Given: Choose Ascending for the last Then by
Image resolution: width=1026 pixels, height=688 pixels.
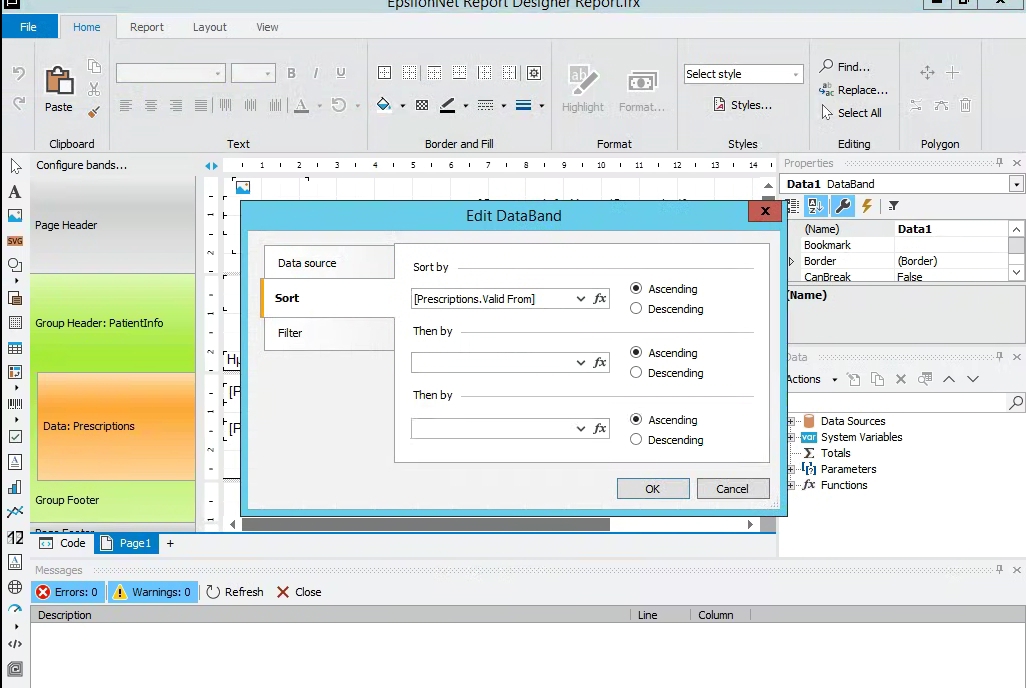Looking at the screenshot, I should tap(636, 420).
